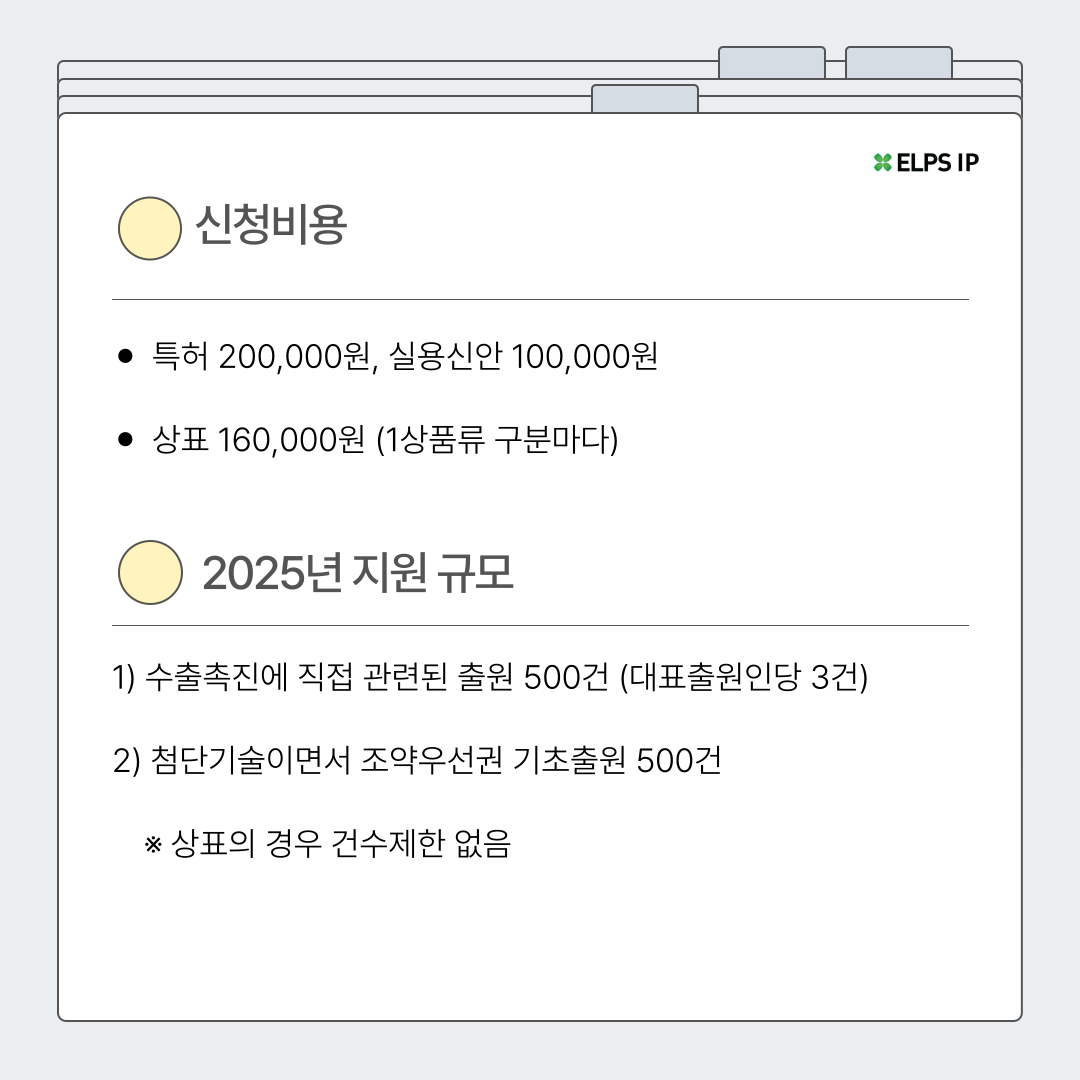Viewport: 1080px width, 1080px height.
Task: Click the 2025년 지원 규모 heading
Action: click(357, 574)
